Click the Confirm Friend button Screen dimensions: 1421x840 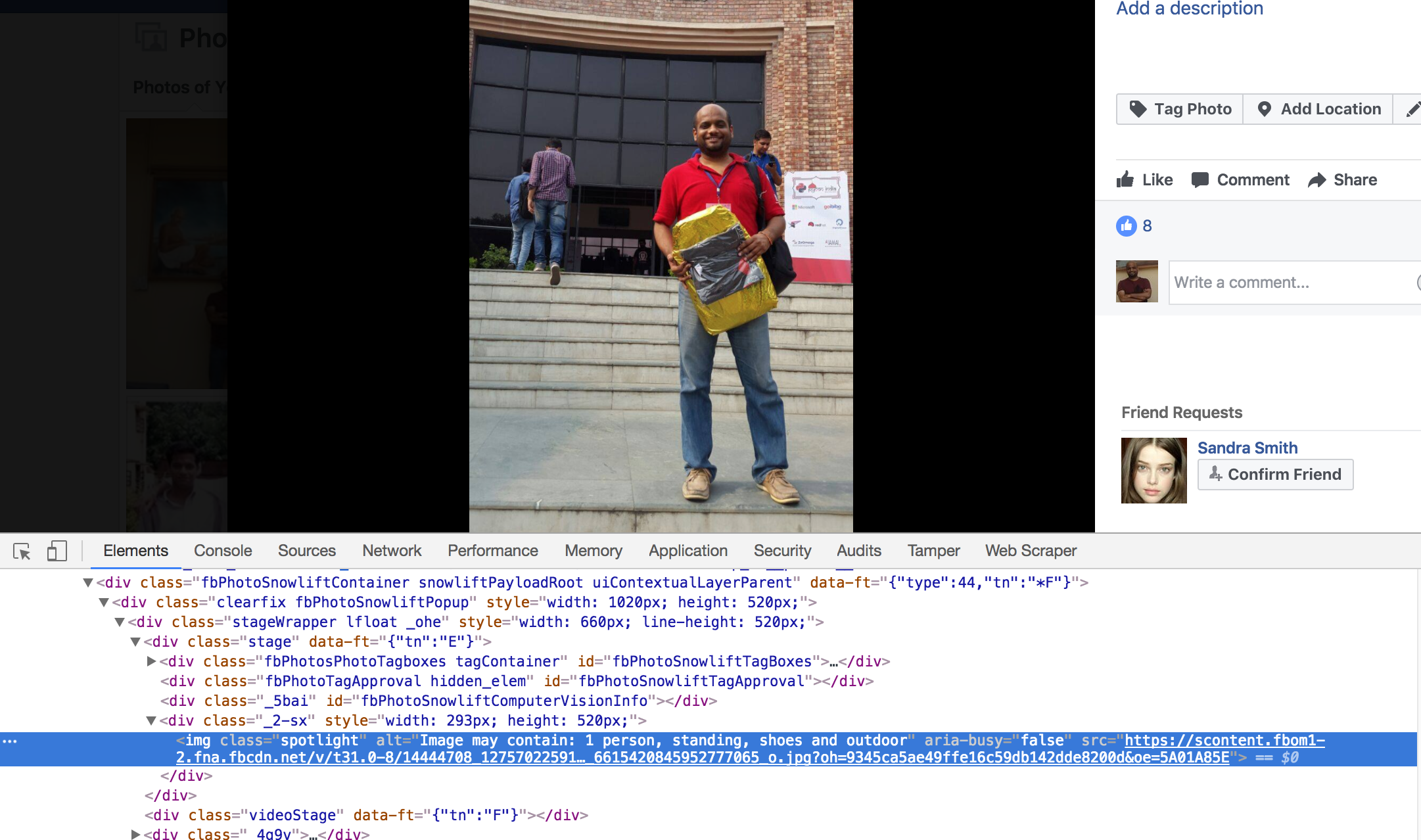[1277, 474]
